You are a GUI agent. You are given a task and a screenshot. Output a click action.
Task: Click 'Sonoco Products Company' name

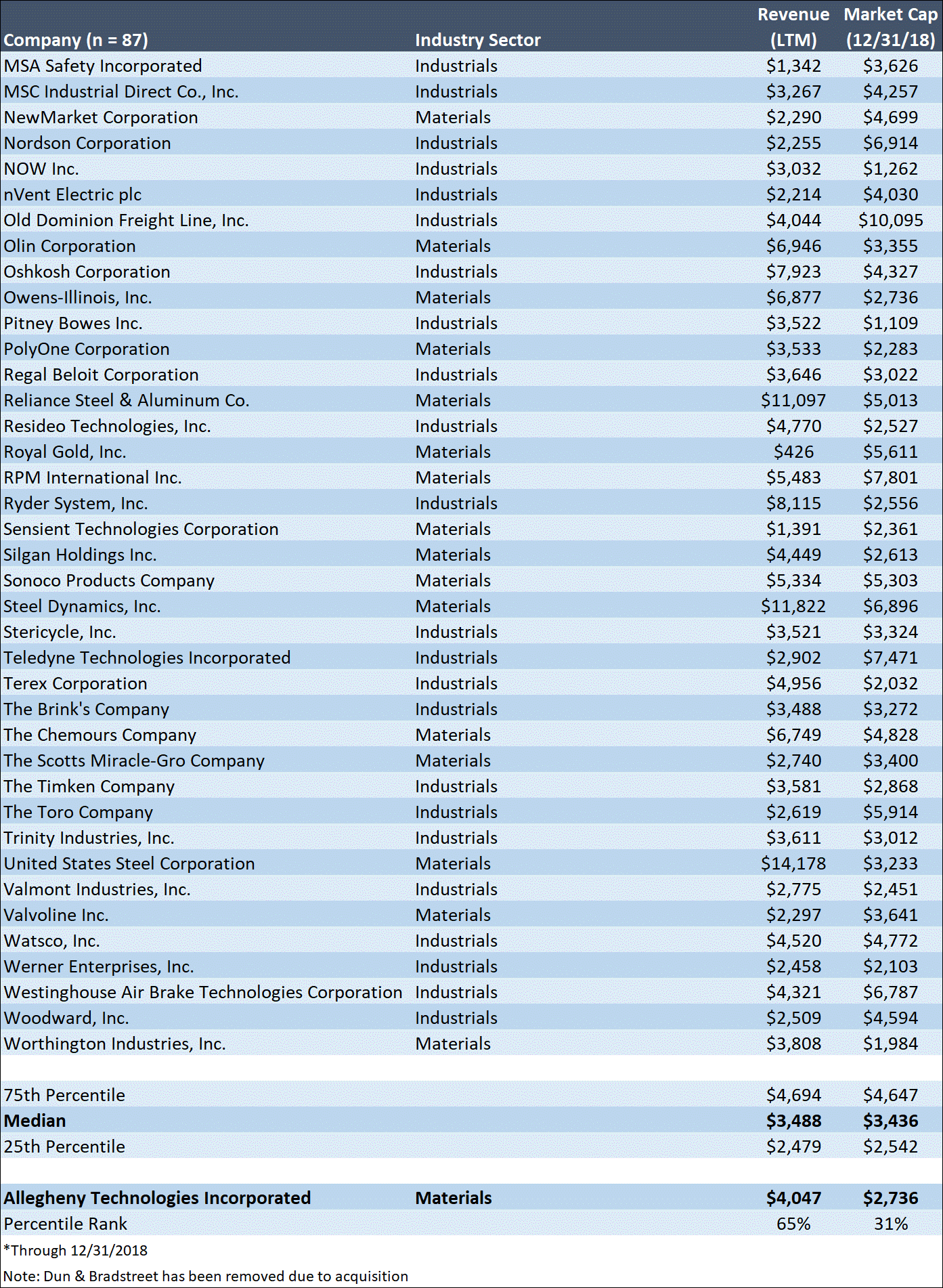(x=109, y=580)
